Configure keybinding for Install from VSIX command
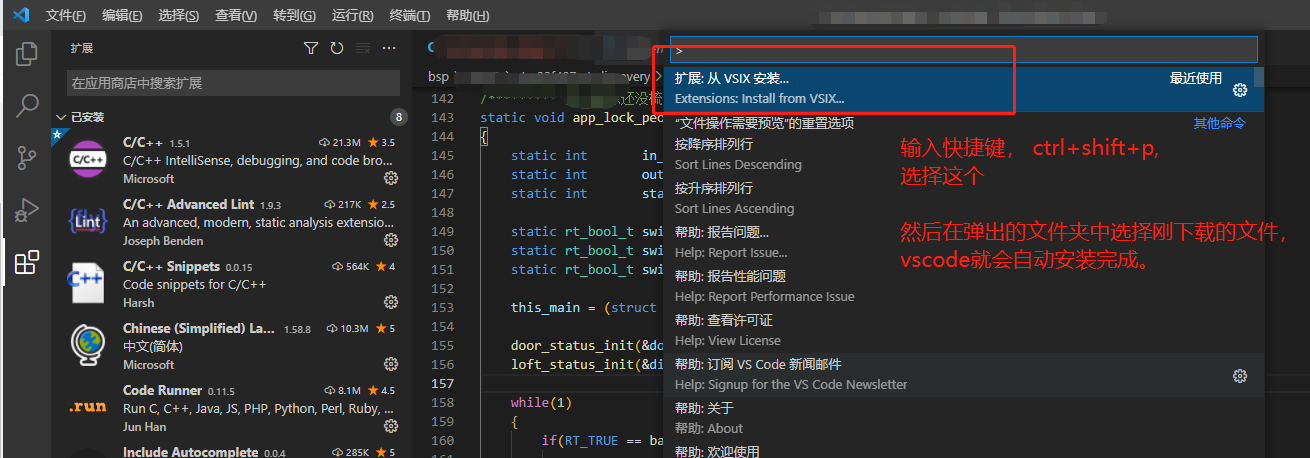The width and height of the screenshot is (1310, 458). (x=1240, y=90)
